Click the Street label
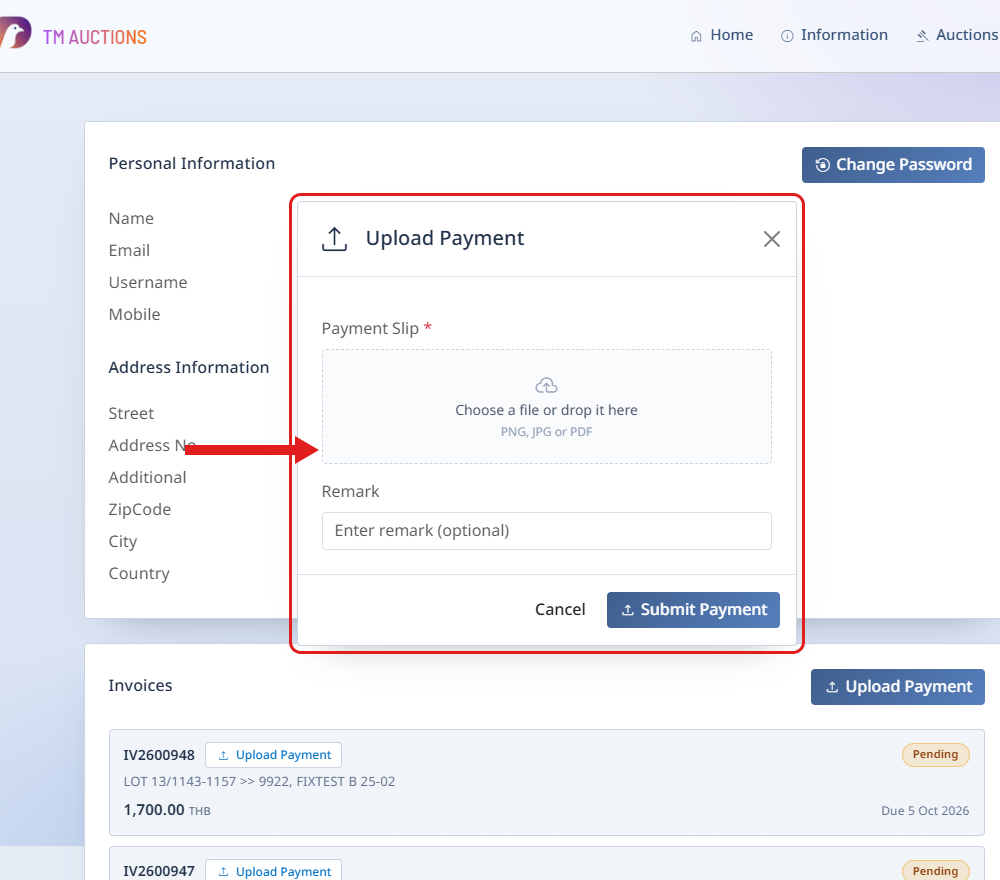Viewport: 1000px width, 880px height. coord(131,414)
